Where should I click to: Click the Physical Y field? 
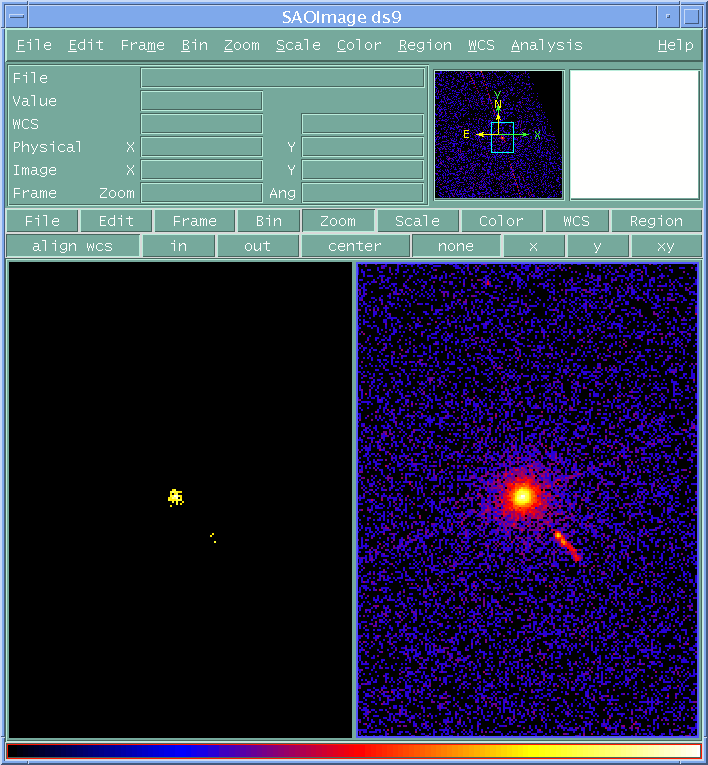pos(363,147)
